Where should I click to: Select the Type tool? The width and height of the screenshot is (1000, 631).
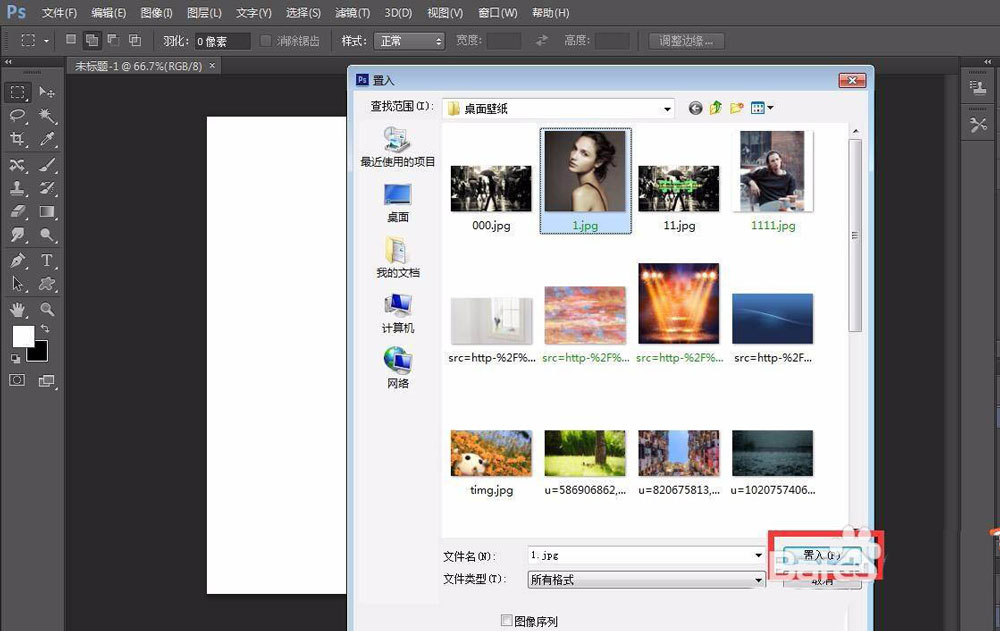pyautogui.click(x=47, y=260)
